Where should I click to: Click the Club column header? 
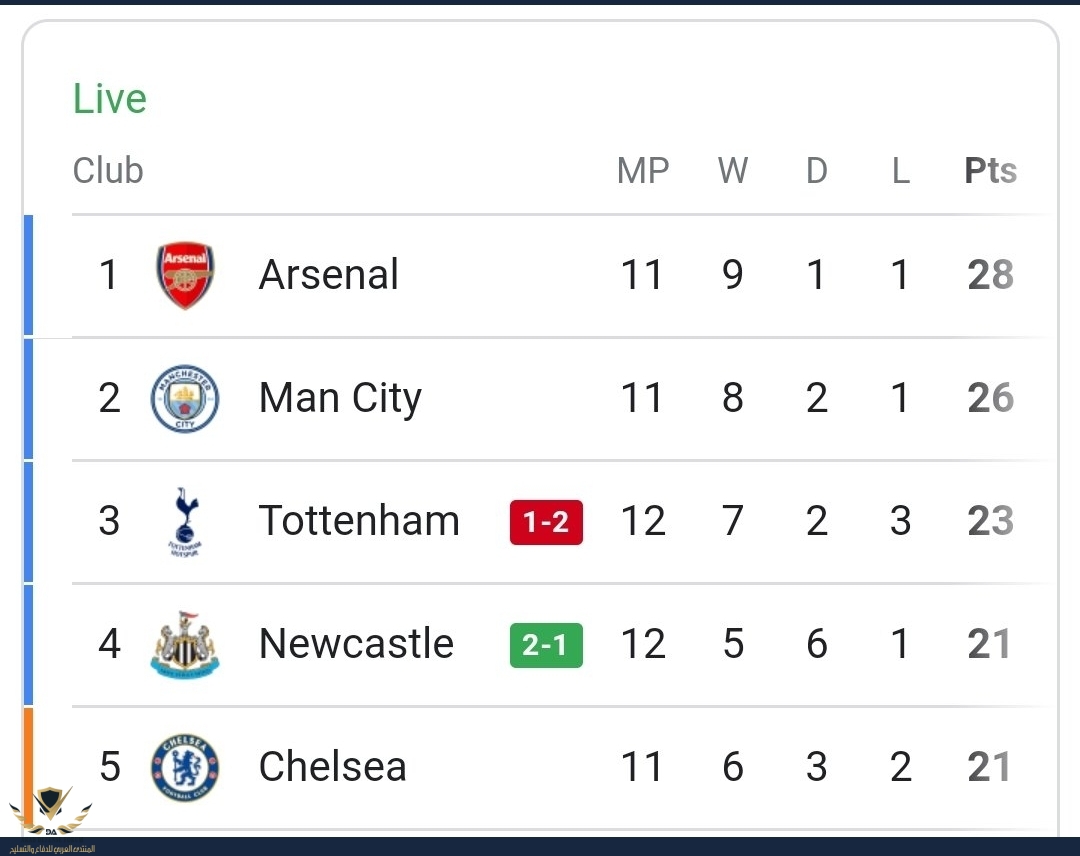108,171
